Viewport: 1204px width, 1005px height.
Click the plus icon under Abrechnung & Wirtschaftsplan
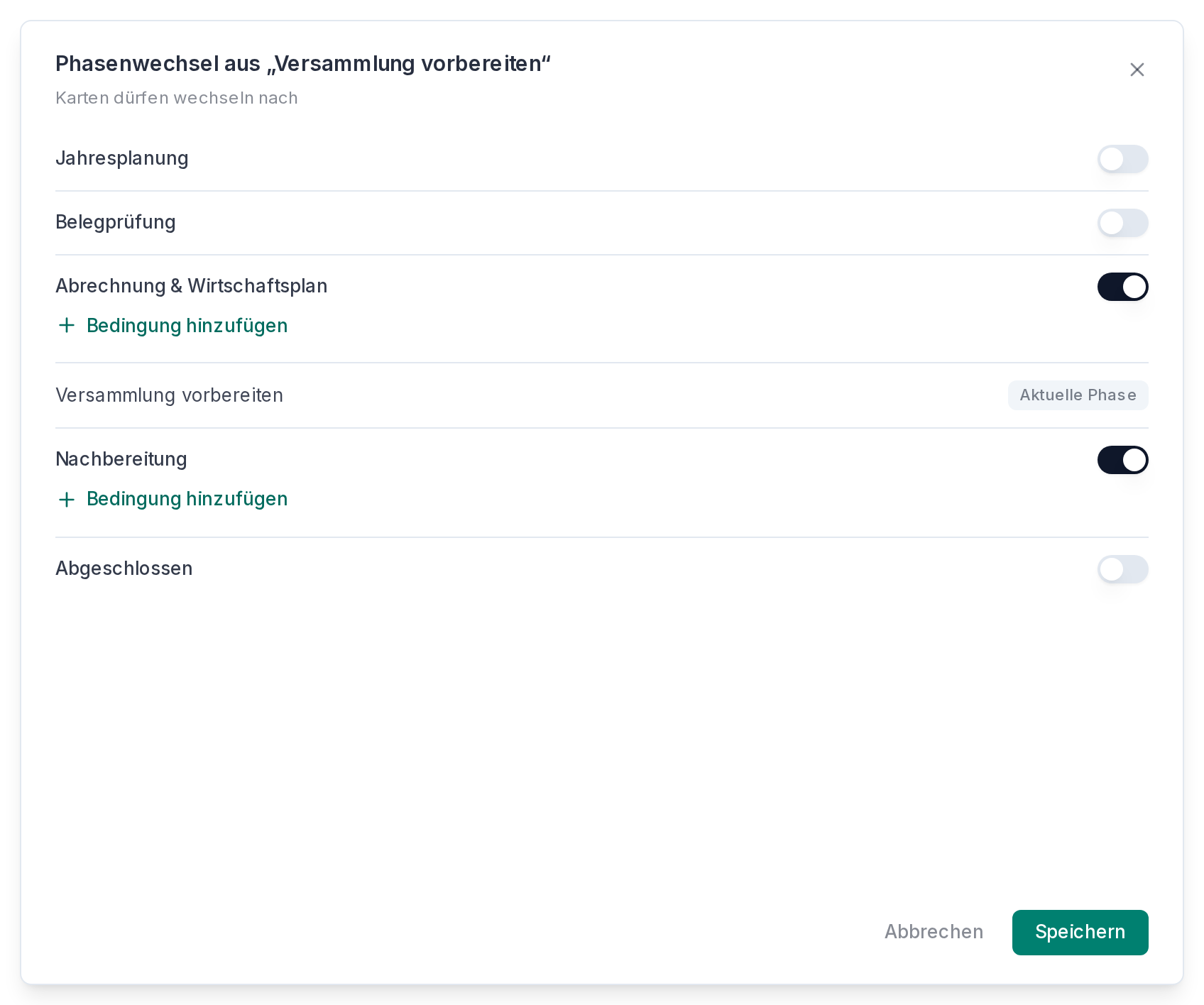[67, 326]
